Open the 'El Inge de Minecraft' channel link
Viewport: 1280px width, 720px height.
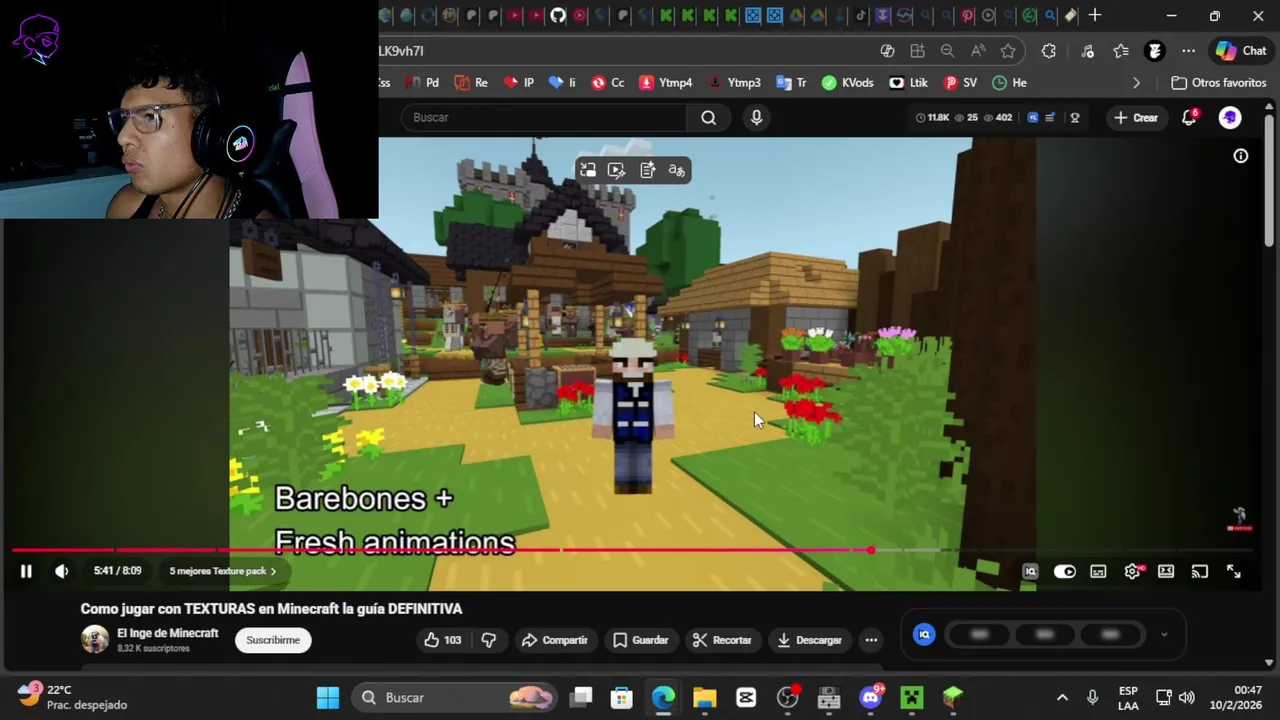[168, 633]
